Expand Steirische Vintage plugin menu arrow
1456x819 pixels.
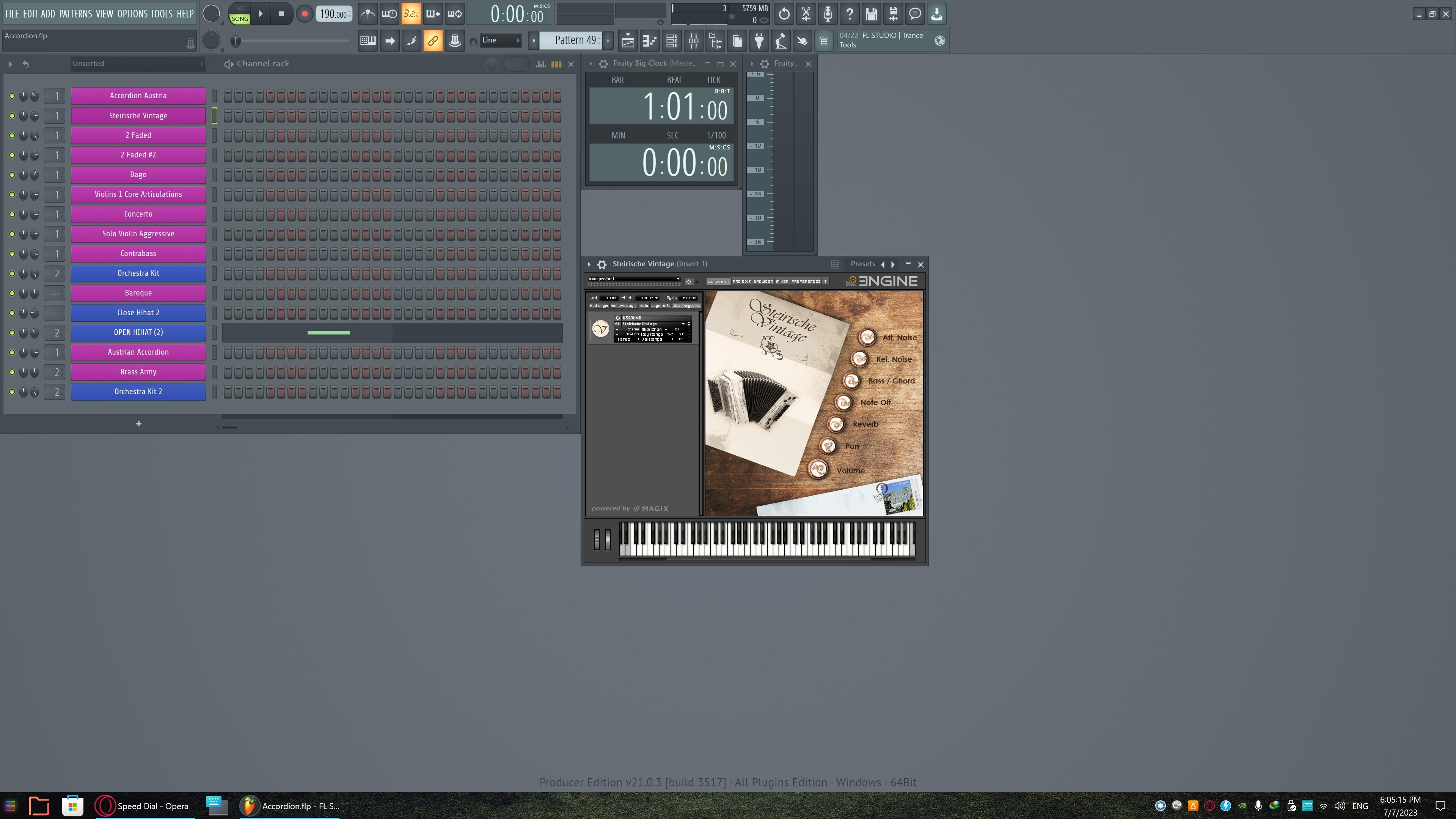click(589, 264)
